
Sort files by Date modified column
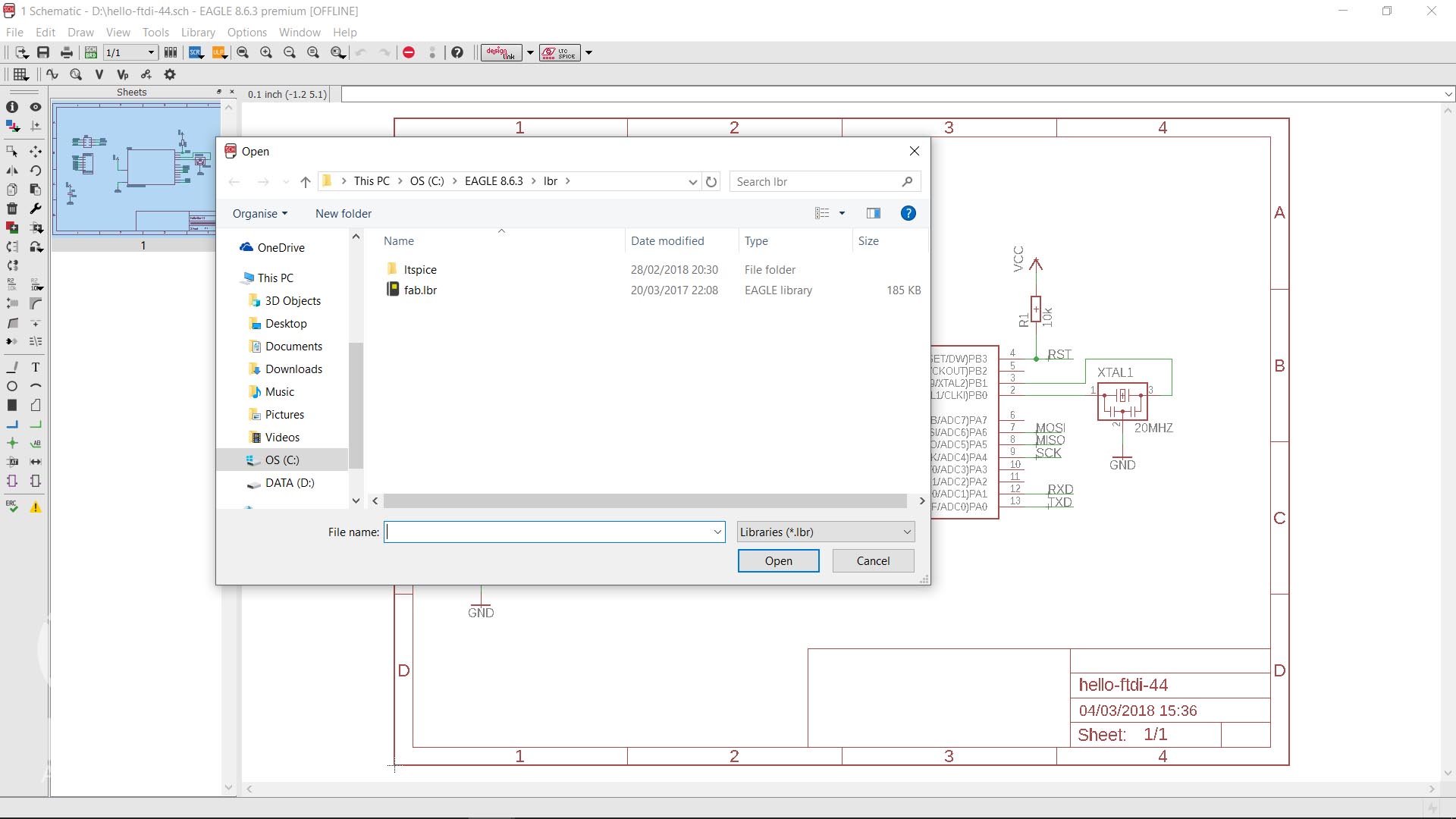click(667, 240)
